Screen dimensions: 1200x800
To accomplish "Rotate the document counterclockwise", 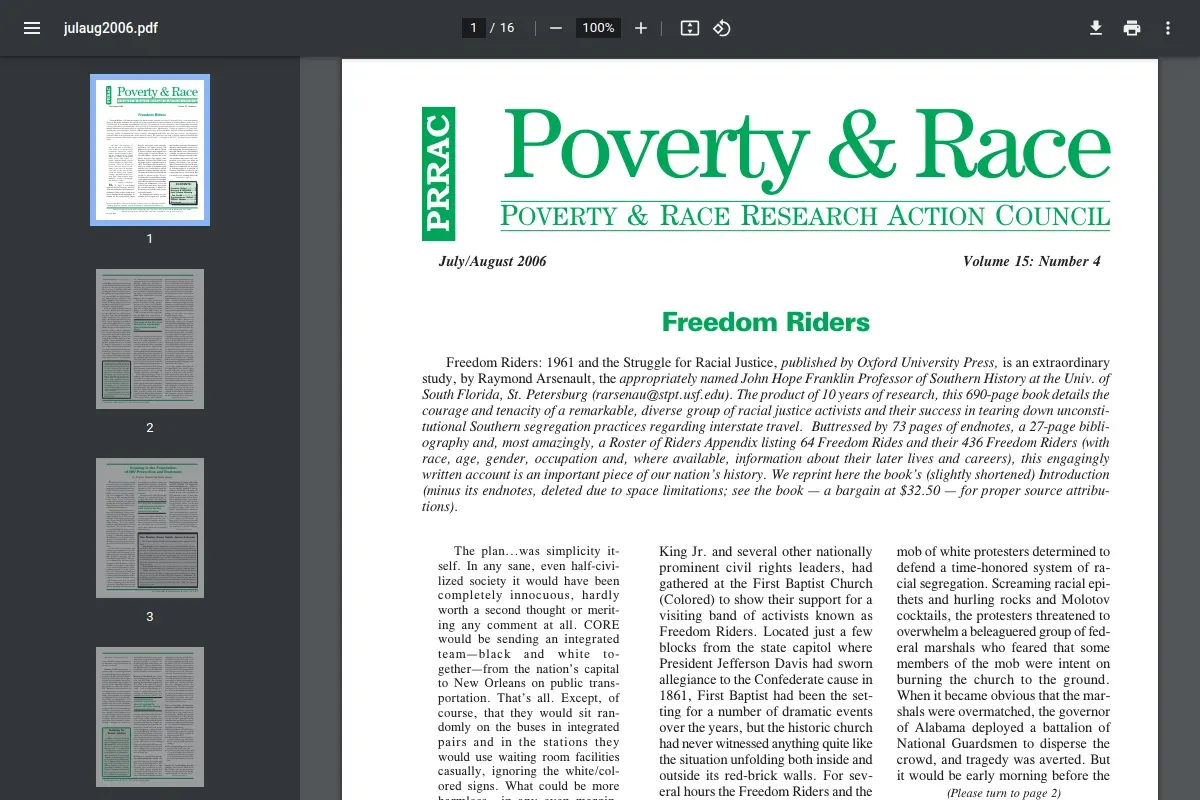I will pyautogui.click(x=722, y=28).
